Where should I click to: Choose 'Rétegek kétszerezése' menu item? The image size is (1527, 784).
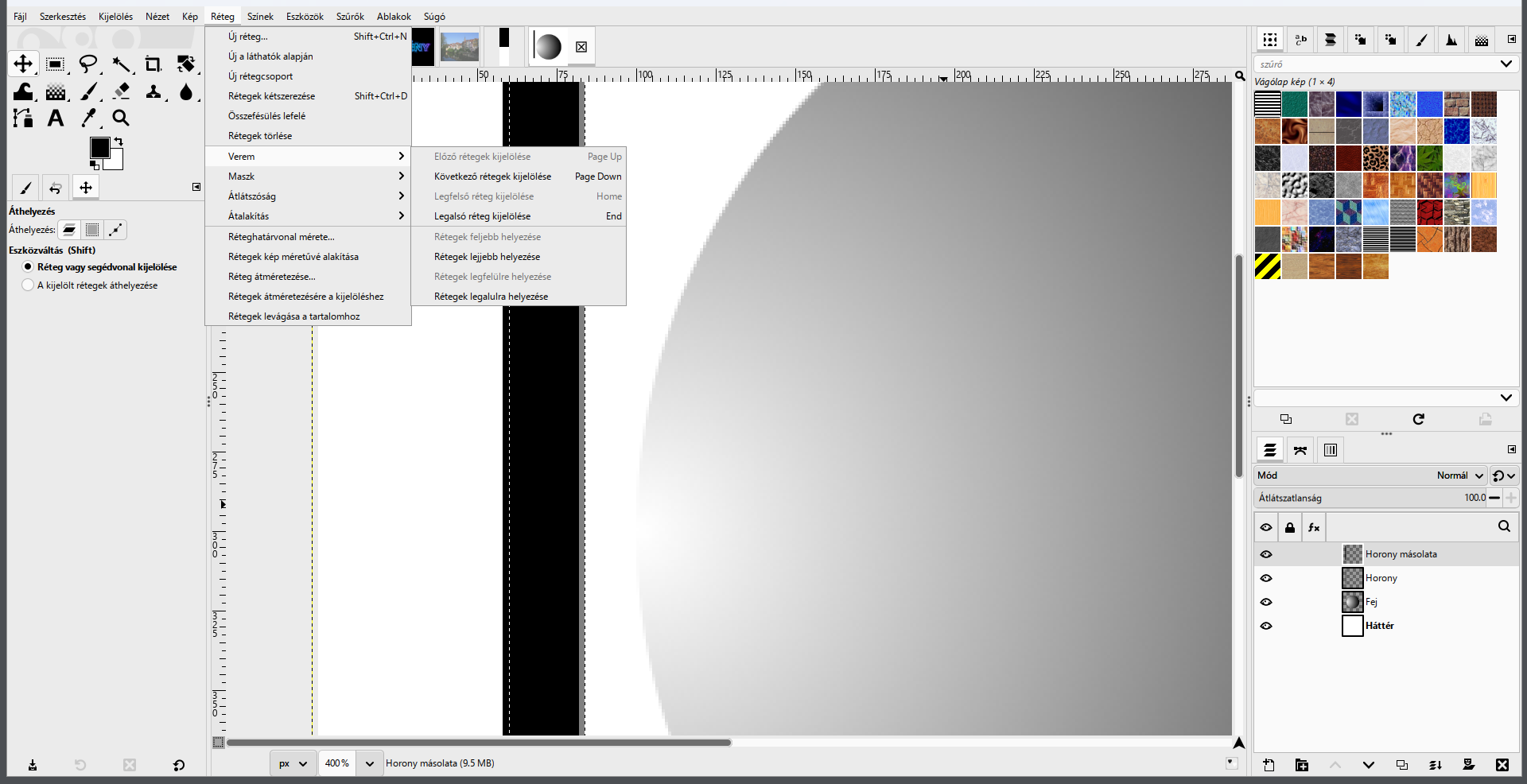308,96
